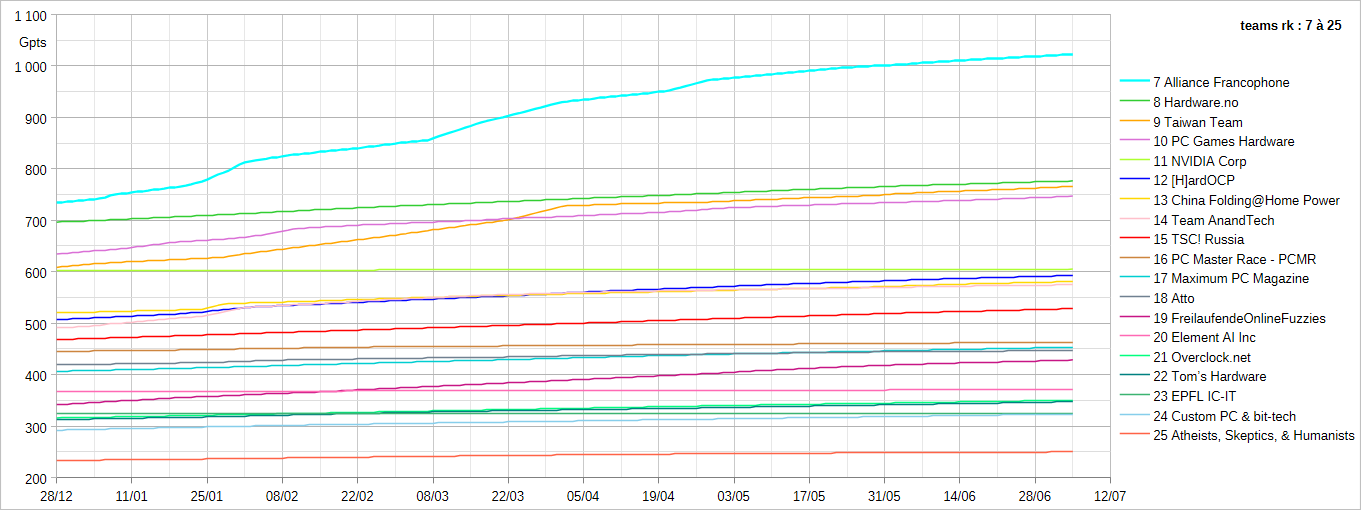Click the TSC! Russia red legend swatch
The image size is (1361, 510).
tap(1134, 240)
